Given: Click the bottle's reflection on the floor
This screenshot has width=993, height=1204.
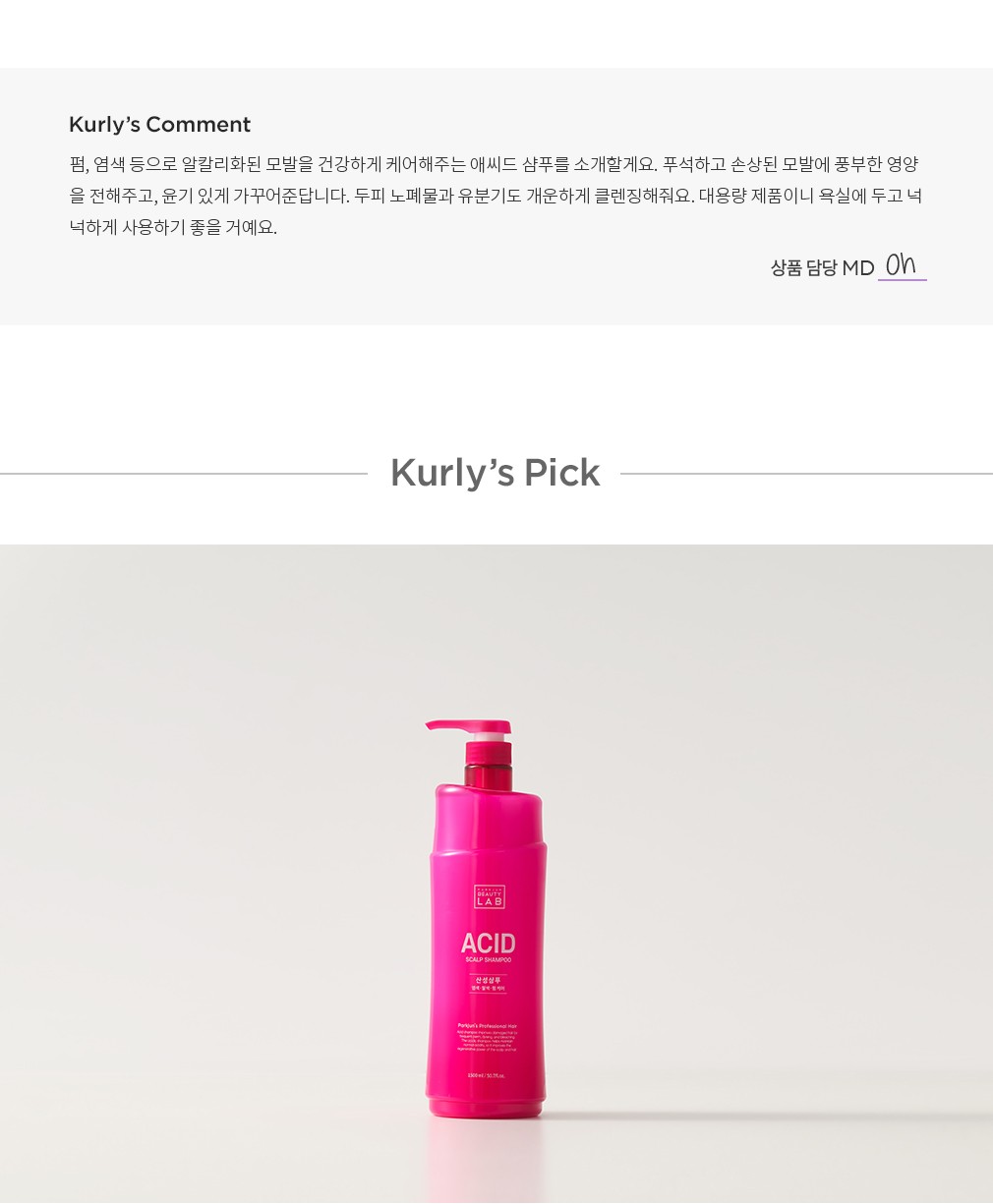Looking at the screenshot, I should (x=486, y=1162).
